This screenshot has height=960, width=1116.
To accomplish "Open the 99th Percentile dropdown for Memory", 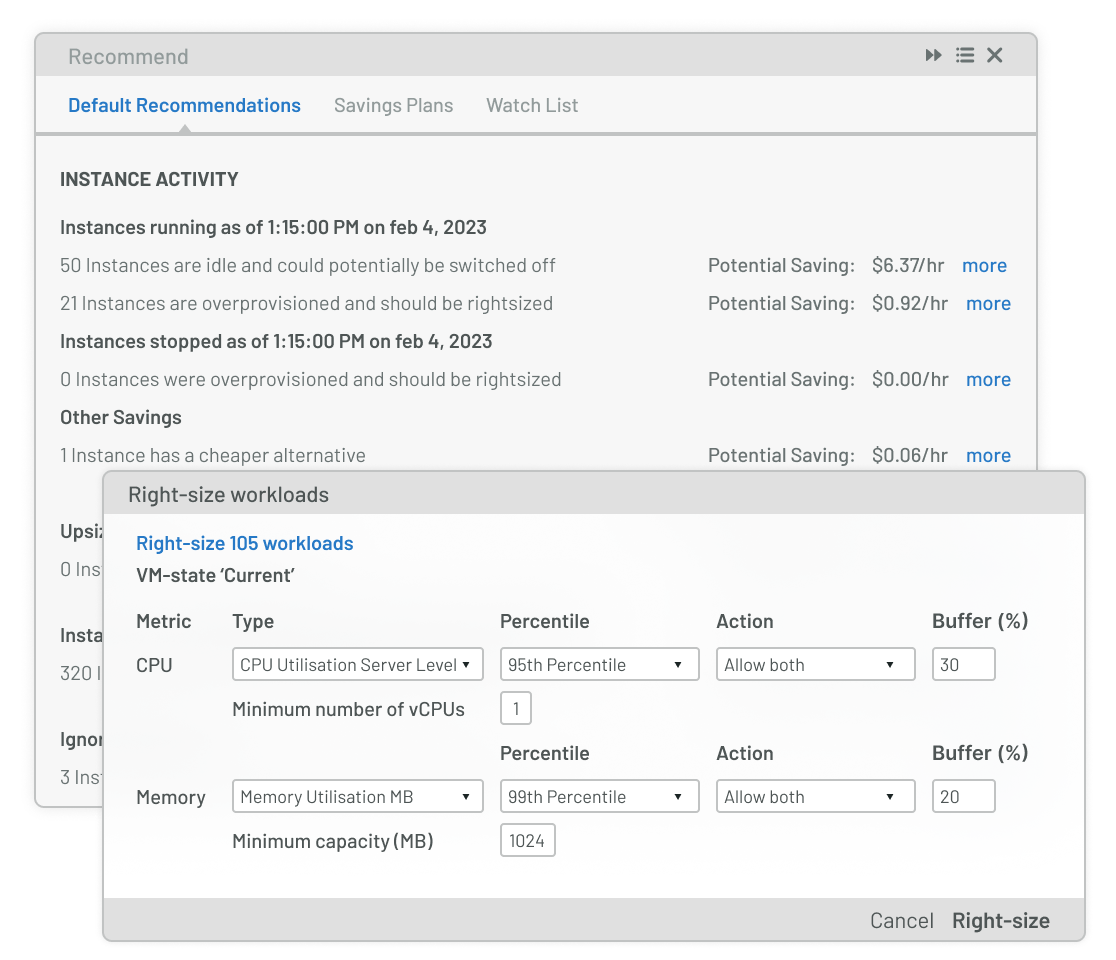I will click(599, 796).
